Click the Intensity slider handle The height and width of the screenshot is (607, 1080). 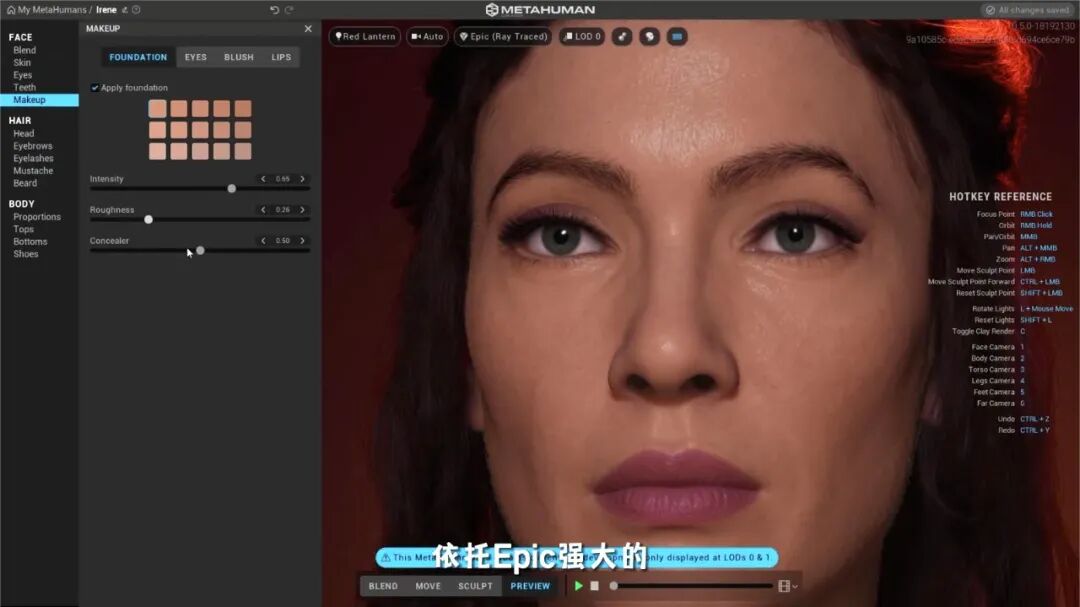(x=231, y=188)
